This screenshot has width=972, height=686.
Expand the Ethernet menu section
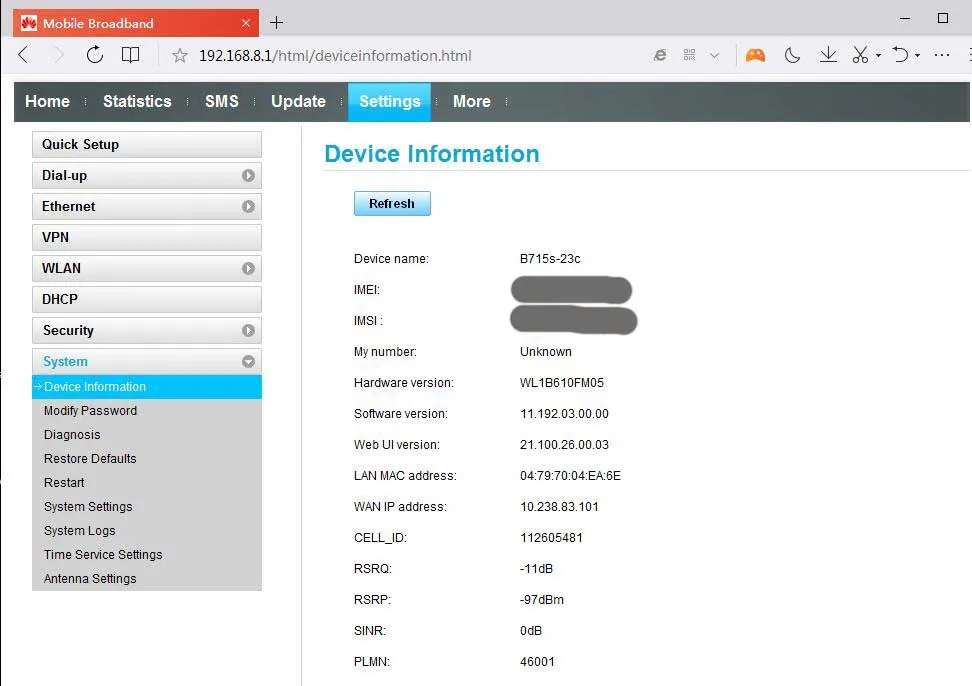click(x=147, y=206)
